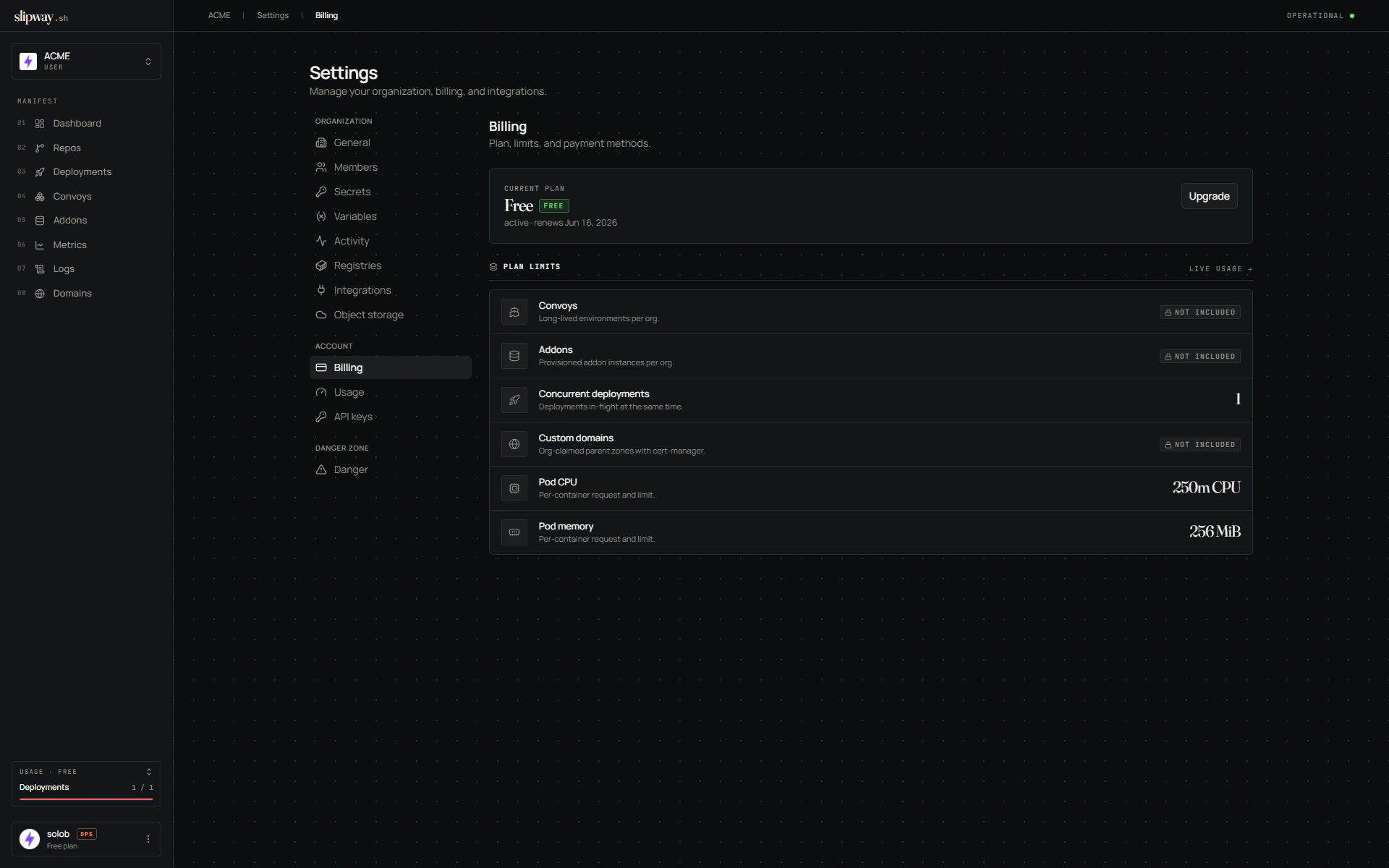Click the Logs icon in sidebar
Screen dimensions: 1389x868
[x=40, y=269]
